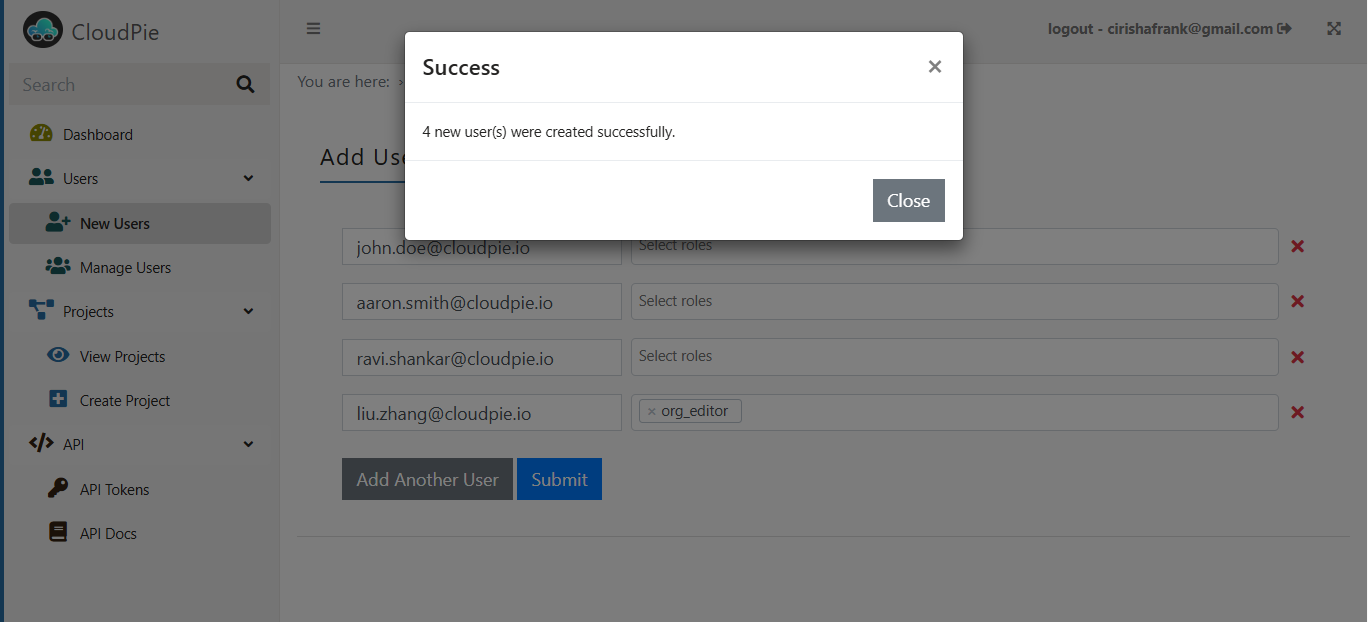
Task: Click the logout arrow icon
Action: pos(1285,29)
